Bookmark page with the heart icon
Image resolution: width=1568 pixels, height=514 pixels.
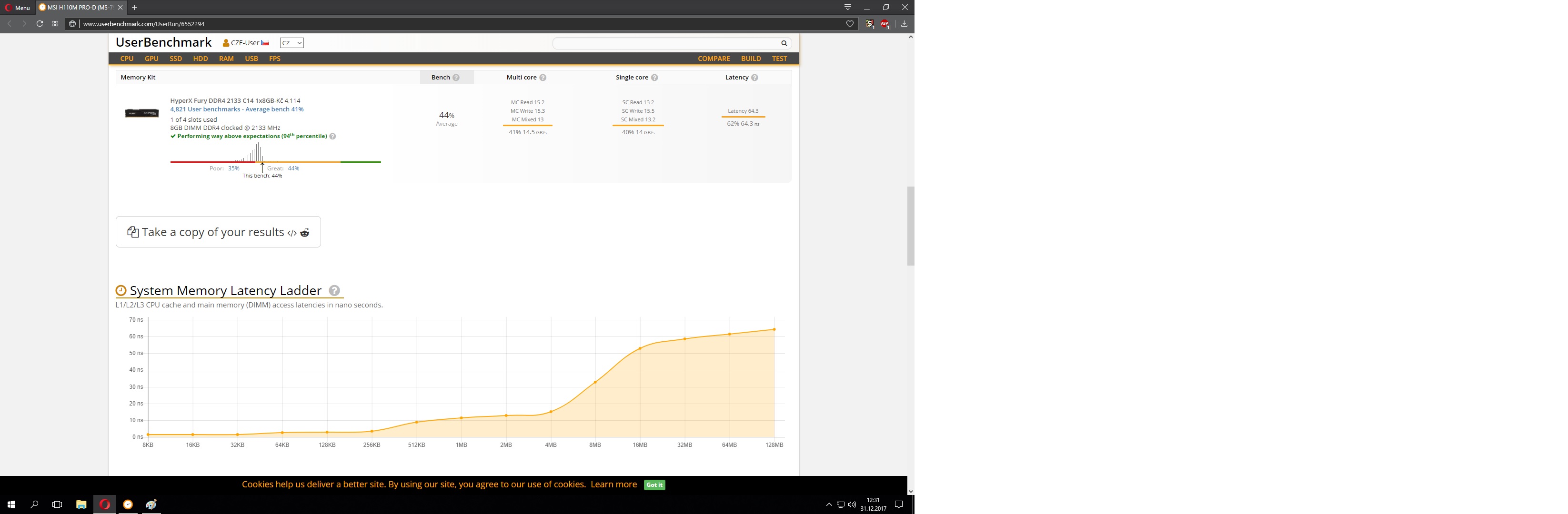pyautogui.click(x=850, y=24)
